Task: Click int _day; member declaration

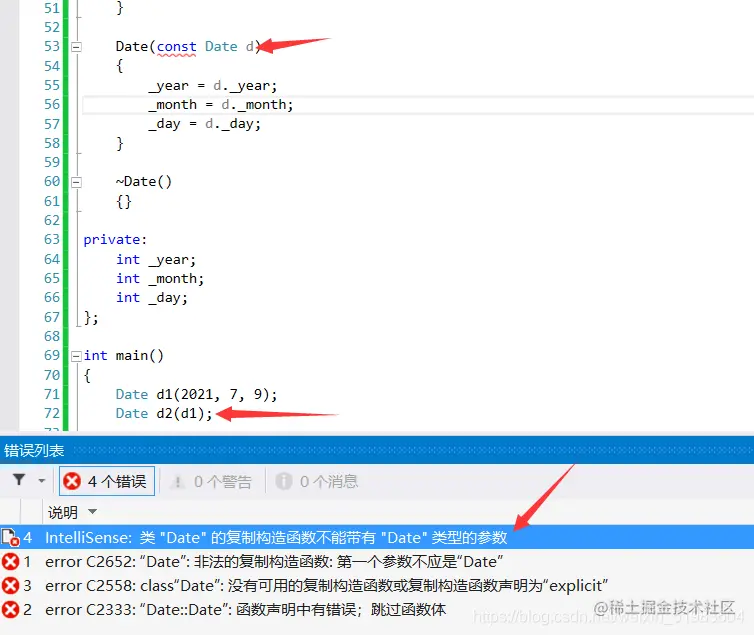Action: coord(152,298)
